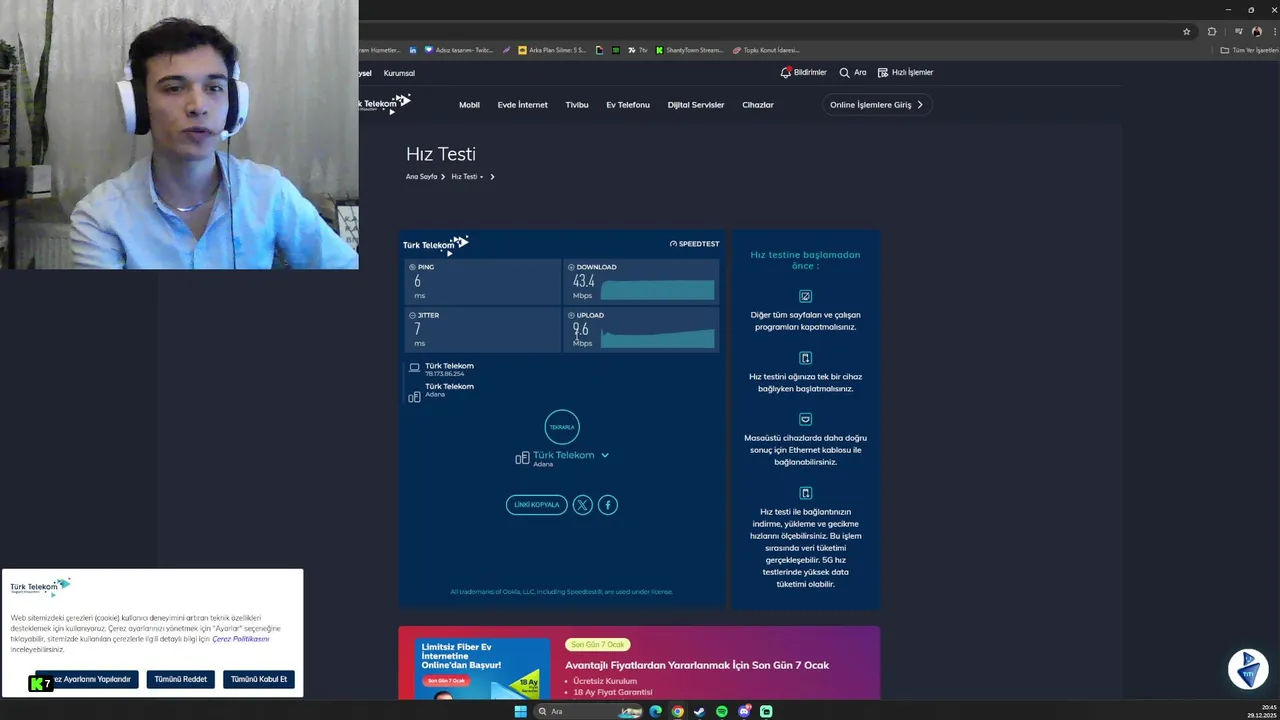The width and height of the screenshot is (1280, 720).
Task: Click the Hız Testi breadcrumb item
Action: pyautogui.click(x=464, y=177)
